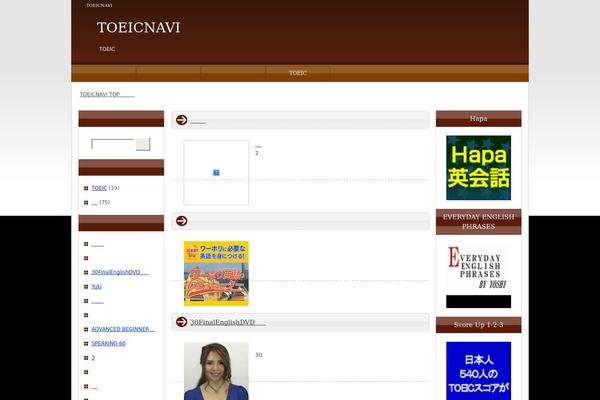Click the square bullet icon beside TOEIC (19)
The height and width of the screenshot is (400, 600).
[86, 188]
